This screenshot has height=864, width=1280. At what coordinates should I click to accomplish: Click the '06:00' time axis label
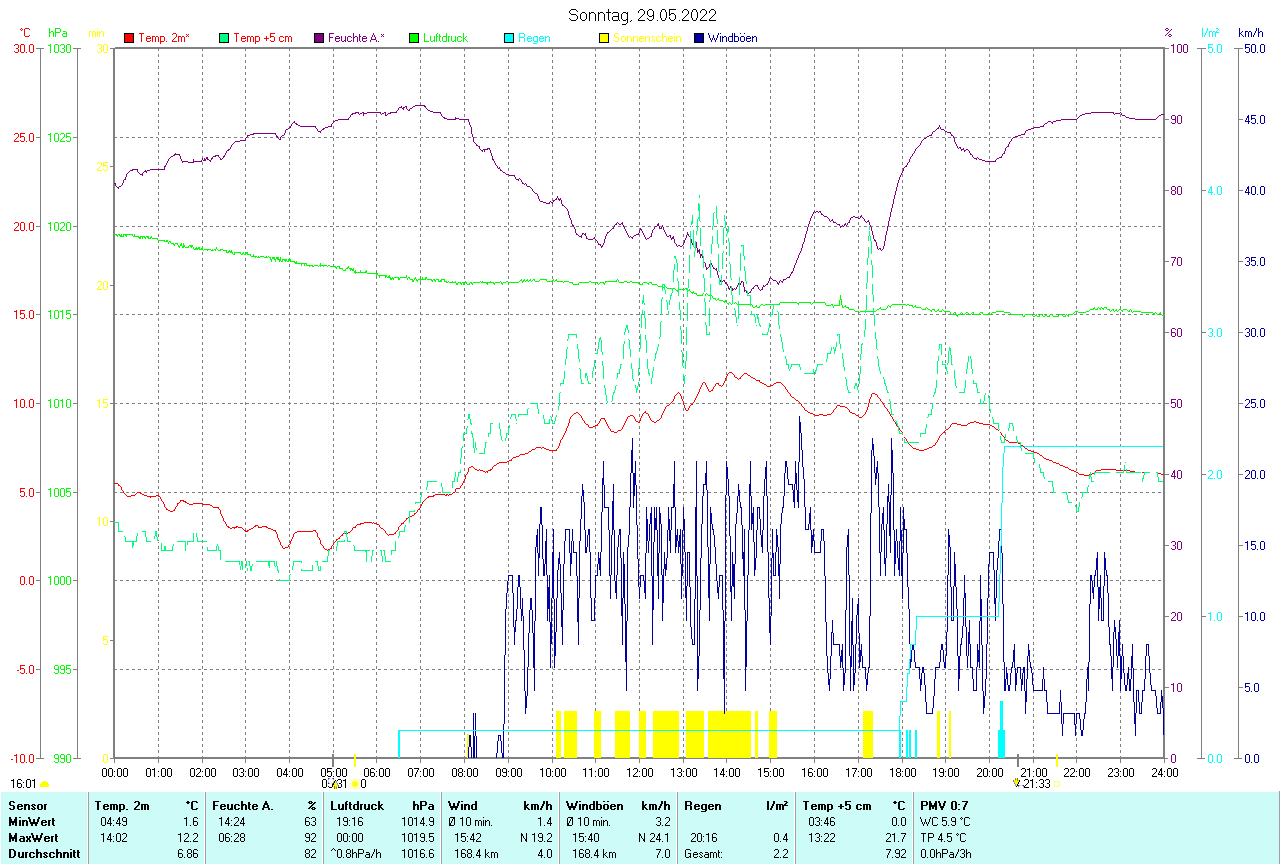coord(377,772)
